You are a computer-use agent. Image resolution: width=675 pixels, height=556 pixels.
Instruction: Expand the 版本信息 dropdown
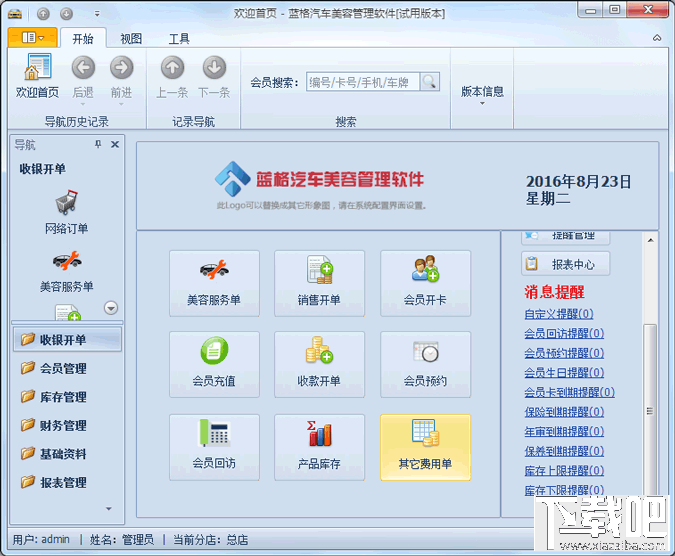click(x=482, y=103)
